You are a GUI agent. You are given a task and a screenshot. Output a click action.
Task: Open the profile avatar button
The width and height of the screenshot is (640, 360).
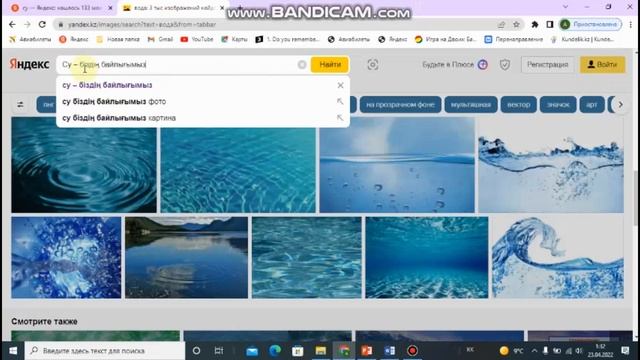(591, 24)
